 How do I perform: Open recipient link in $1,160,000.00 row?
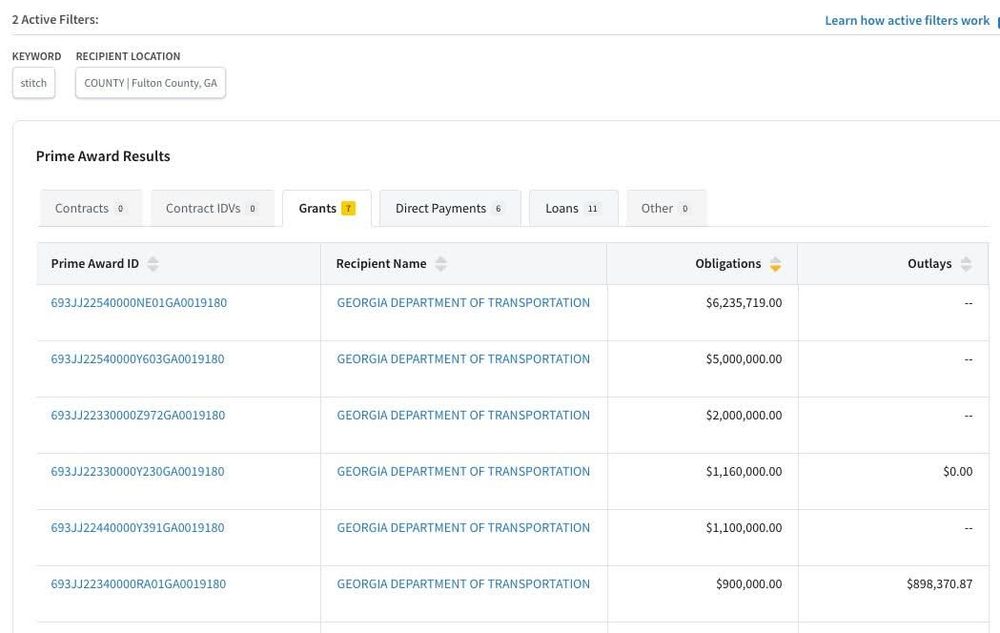point(463,472)
